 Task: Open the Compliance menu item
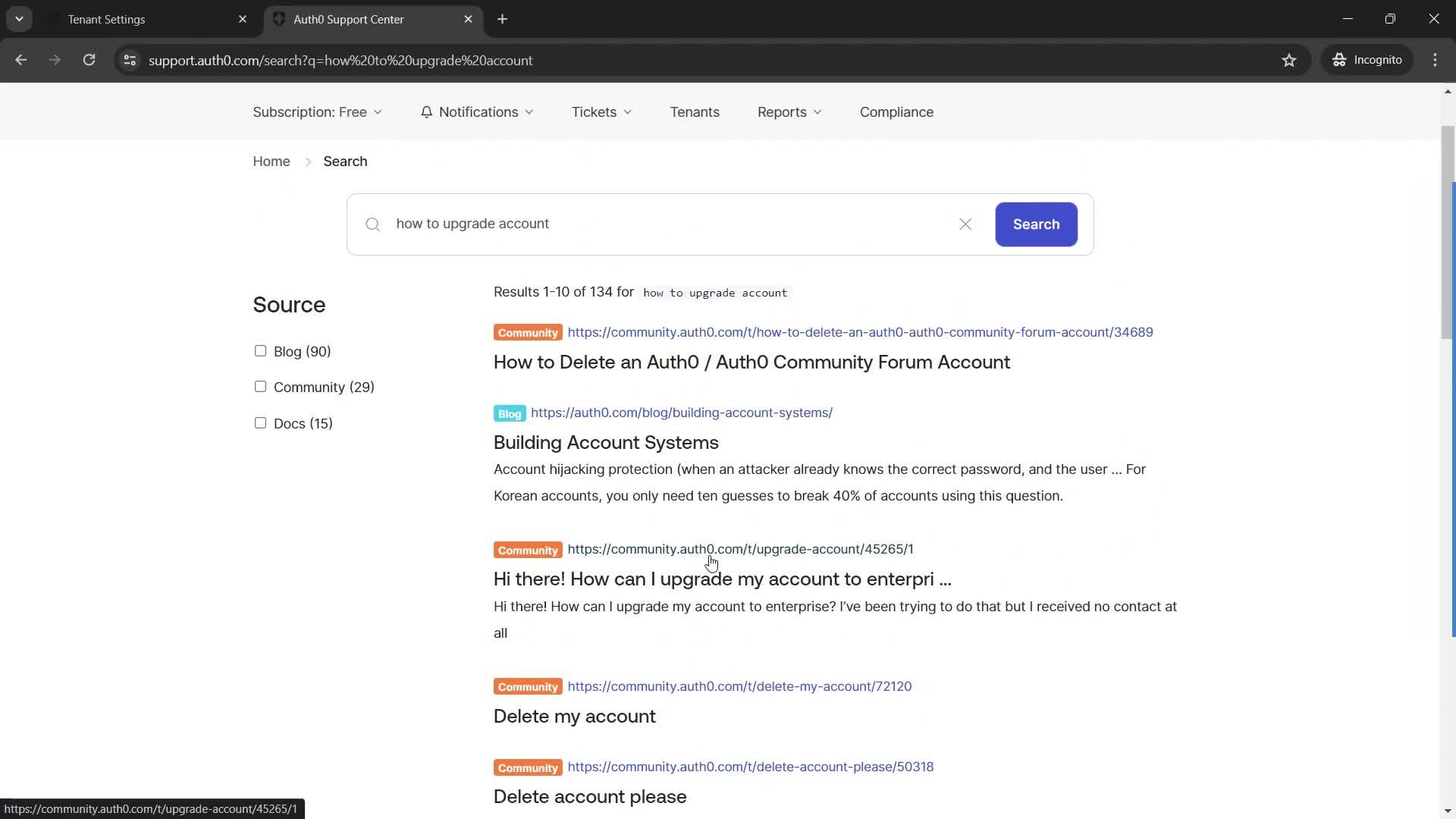coord(896,112)
